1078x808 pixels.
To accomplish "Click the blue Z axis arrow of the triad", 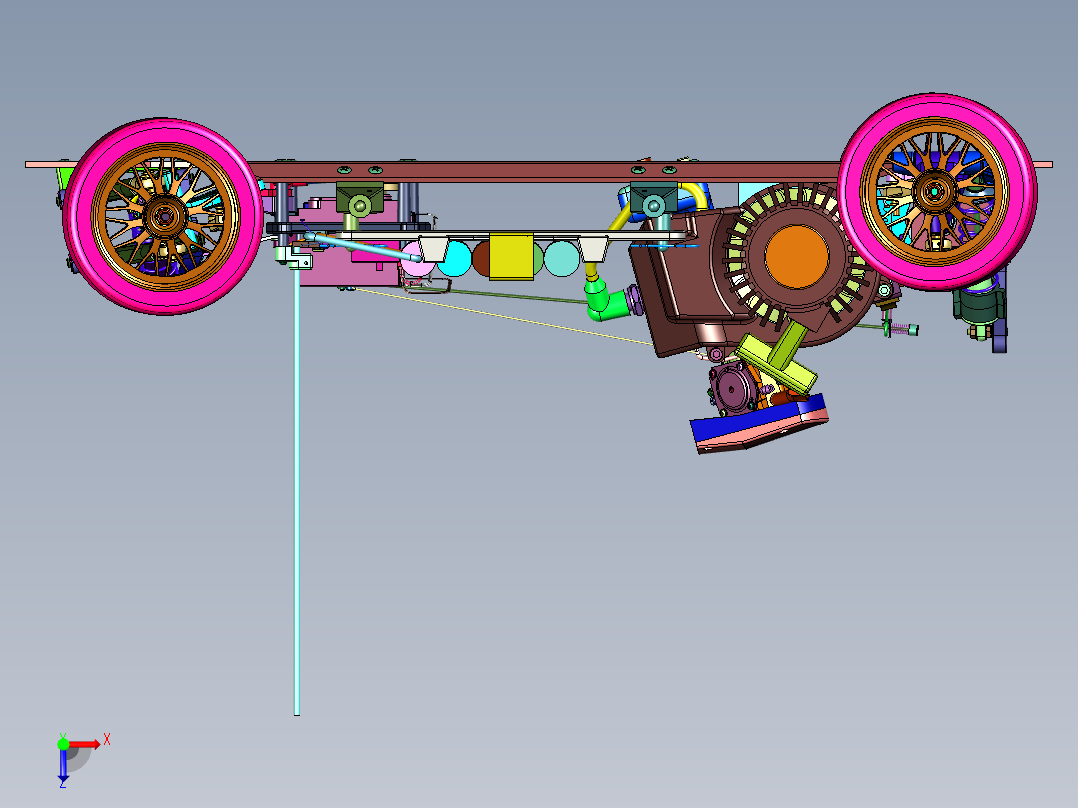I will (63, 765).
